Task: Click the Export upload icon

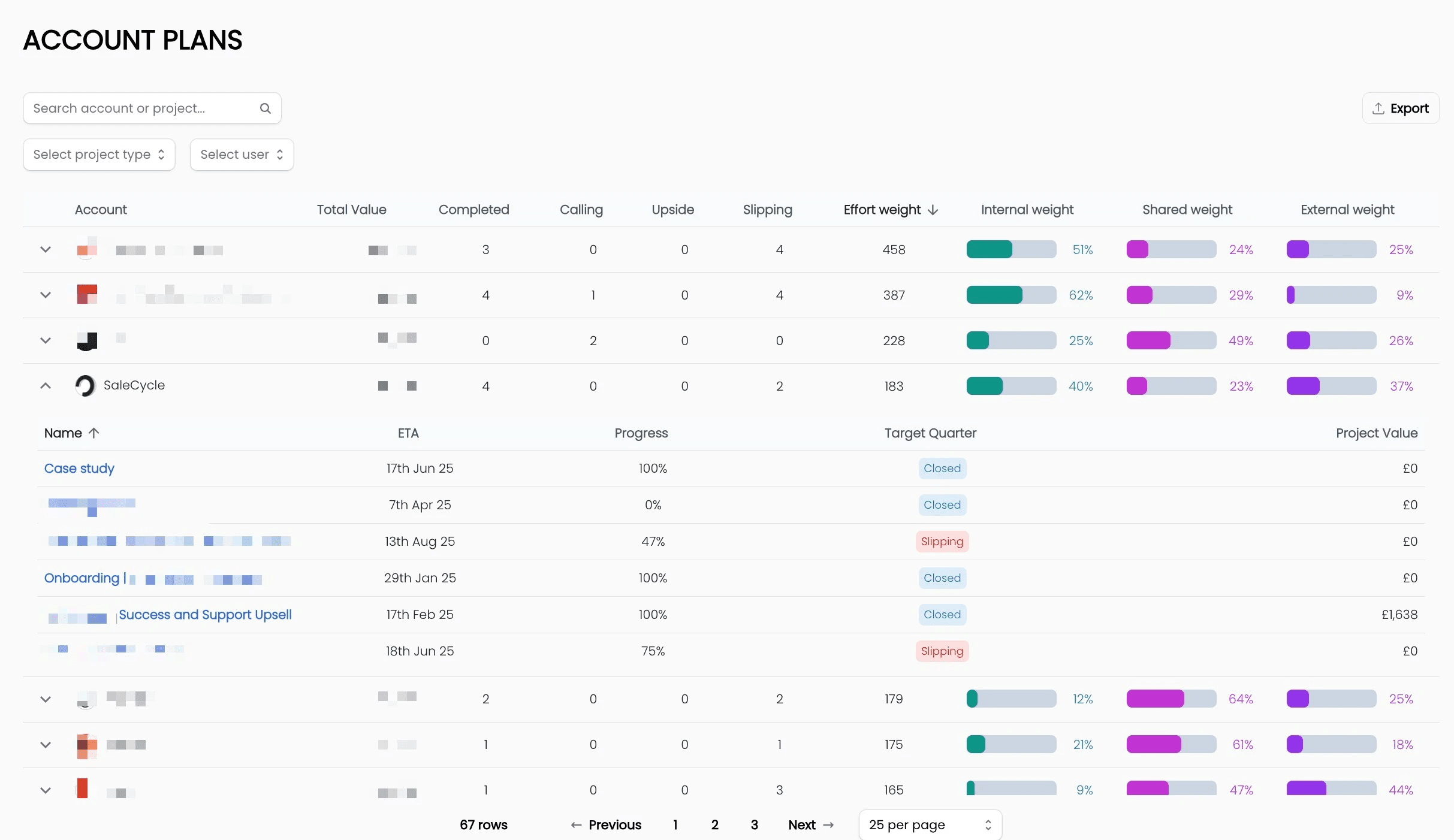Action: [1378, 108]
